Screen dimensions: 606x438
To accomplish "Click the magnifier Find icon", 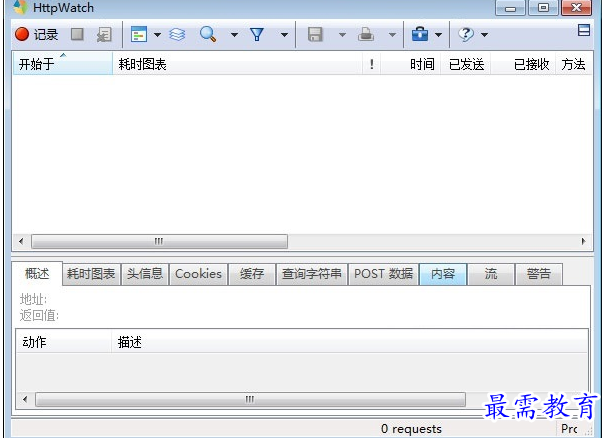I will click(x=208, y=34).
